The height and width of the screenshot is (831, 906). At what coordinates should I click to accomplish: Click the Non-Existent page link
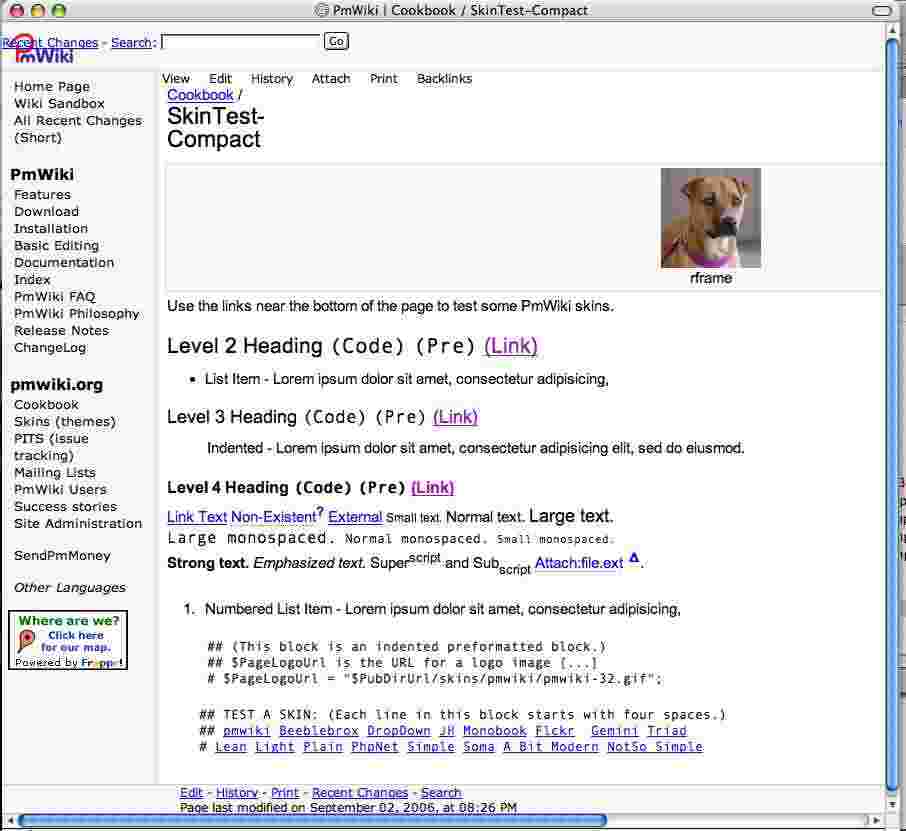274,517
